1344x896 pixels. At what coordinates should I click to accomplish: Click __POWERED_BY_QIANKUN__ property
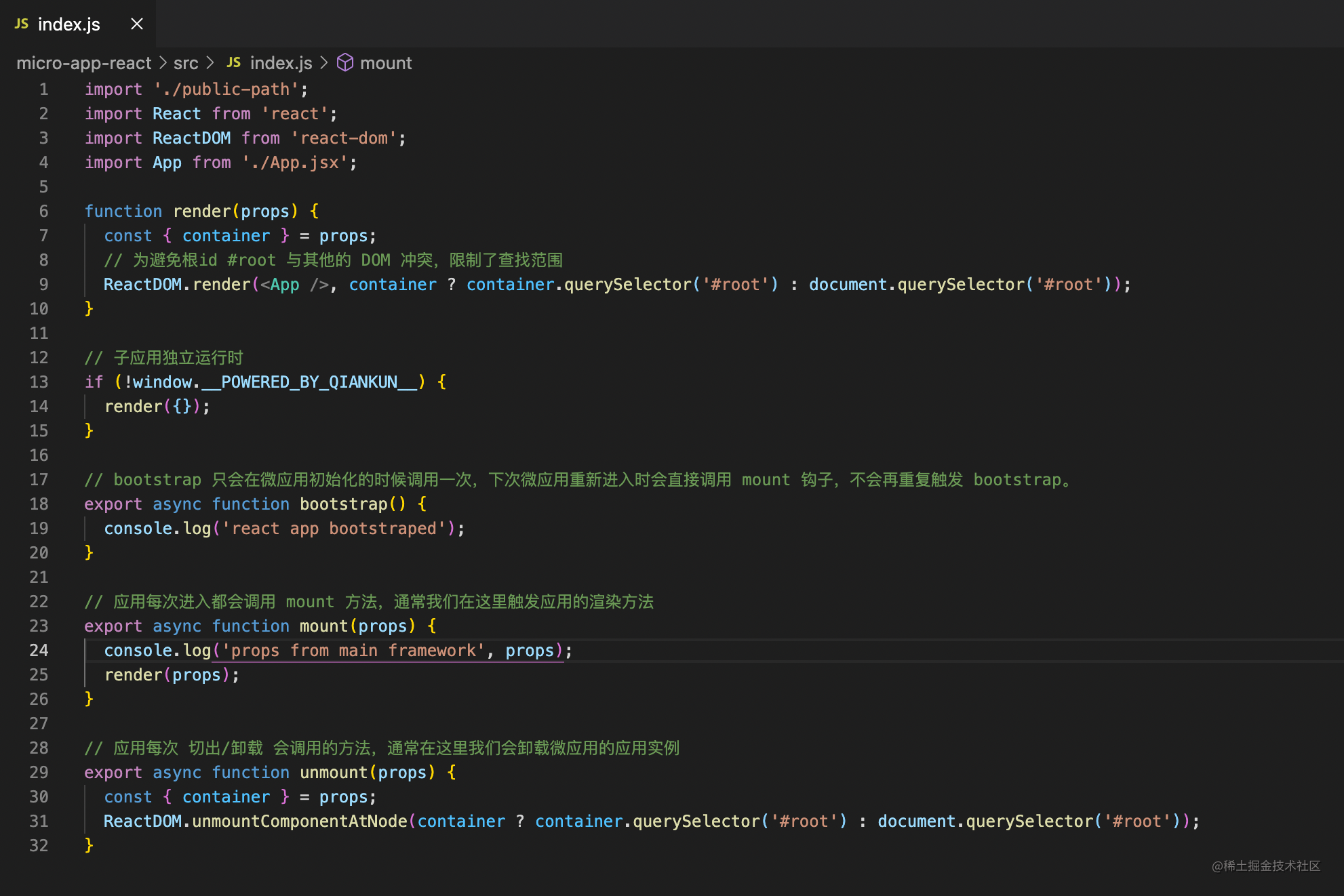[x=309, y=382]
